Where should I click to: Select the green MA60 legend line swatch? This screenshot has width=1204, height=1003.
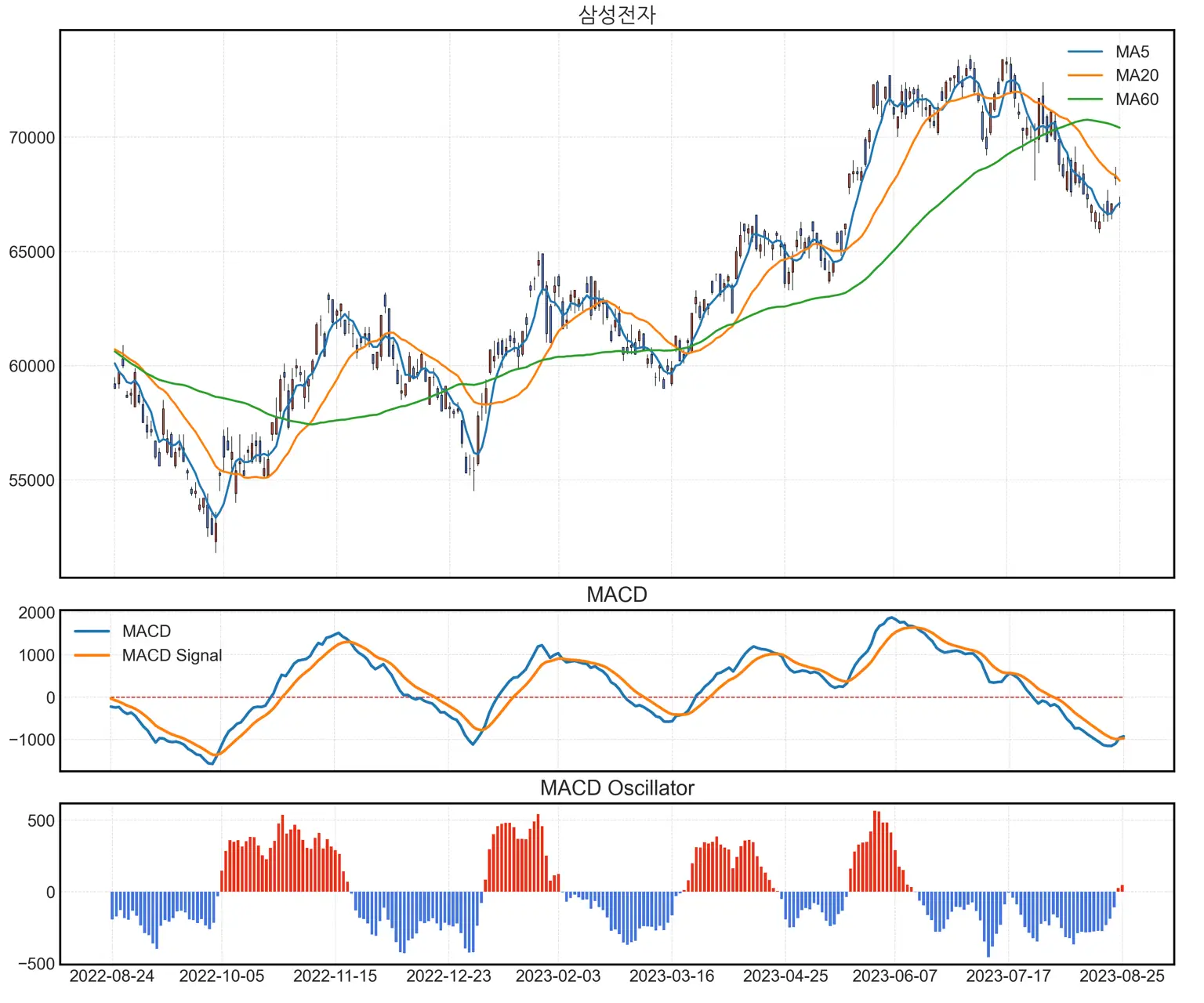(x=1085, y=100)
